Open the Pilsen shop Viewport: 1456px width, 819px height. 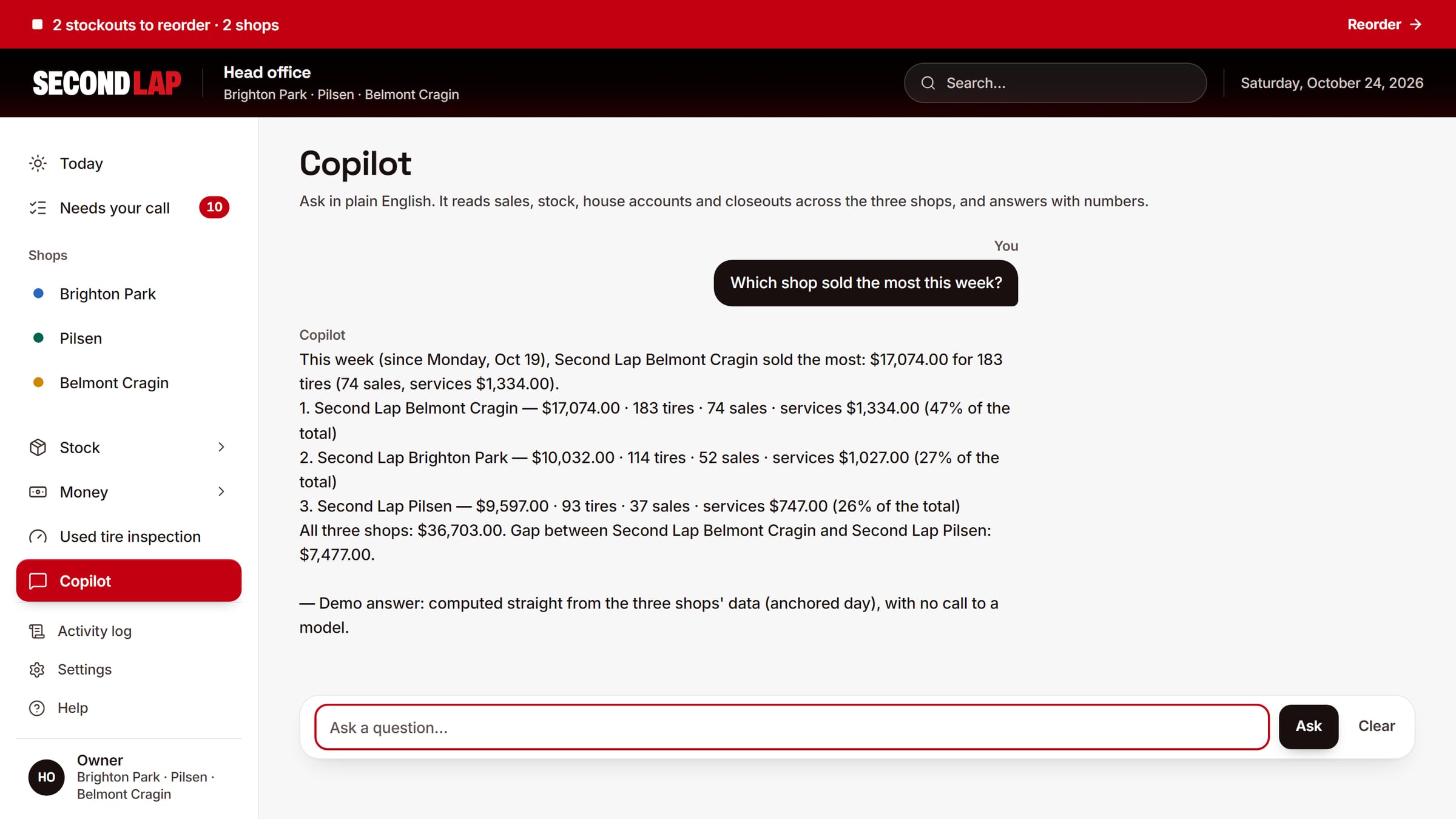[129, 339]
